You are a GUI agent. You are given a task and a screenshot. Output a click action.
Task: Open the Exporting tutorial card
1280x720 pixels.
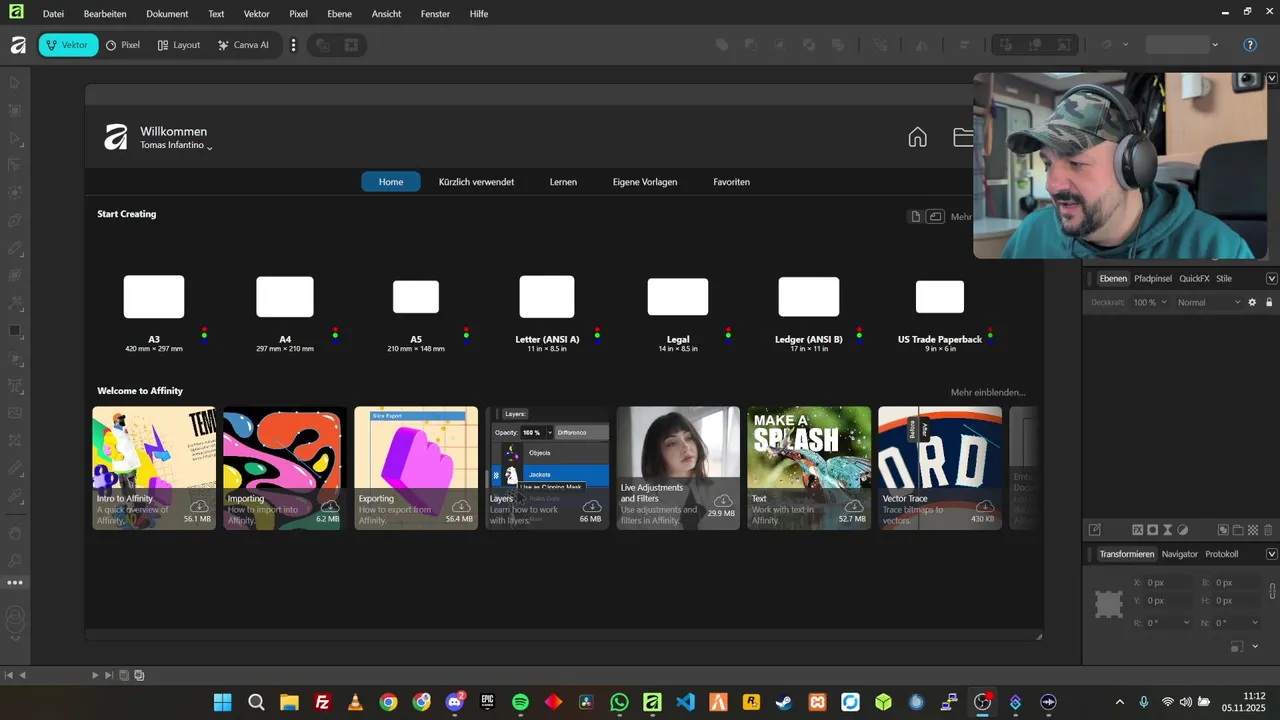coord(416,468)
